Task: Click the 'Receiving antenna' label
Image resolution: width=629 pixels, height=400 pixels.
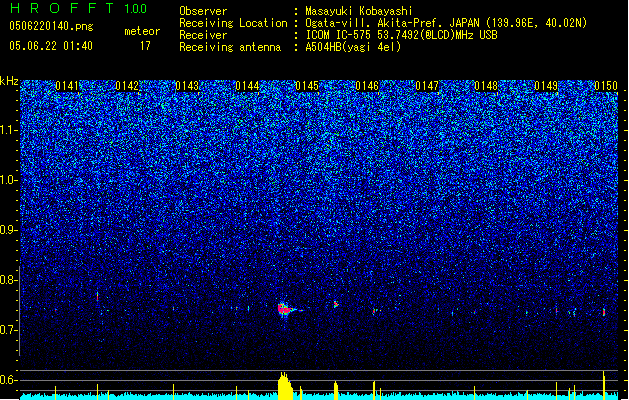Action: [230, 47]
